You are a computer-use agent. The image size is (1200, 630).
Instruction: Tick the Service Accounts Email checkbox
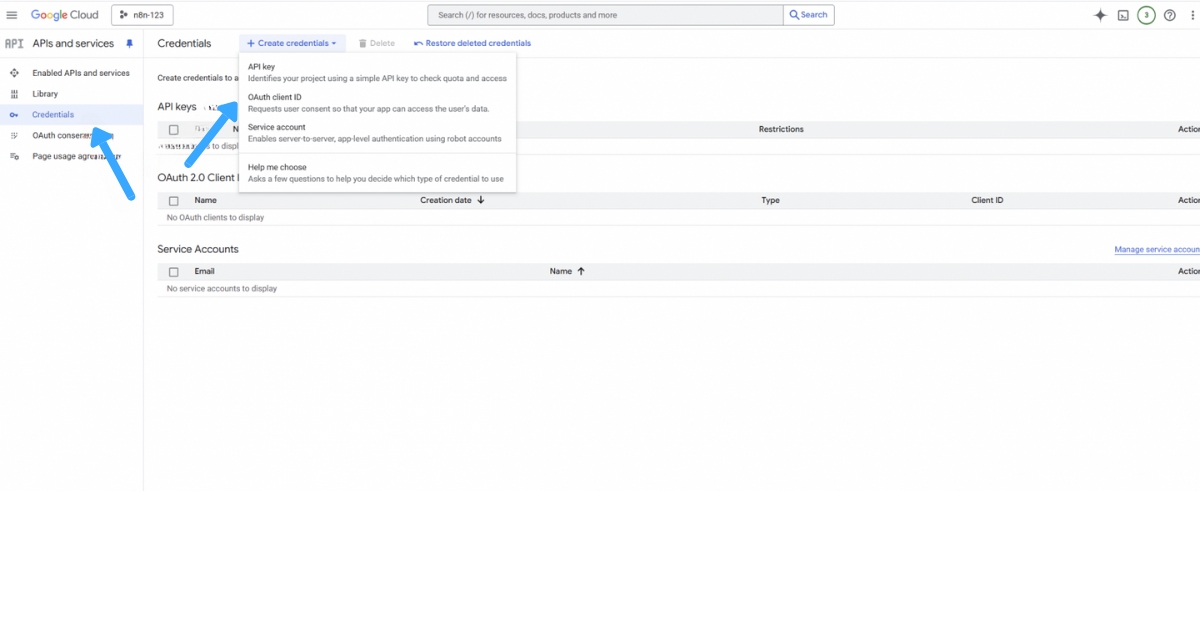tap(173, 271)
